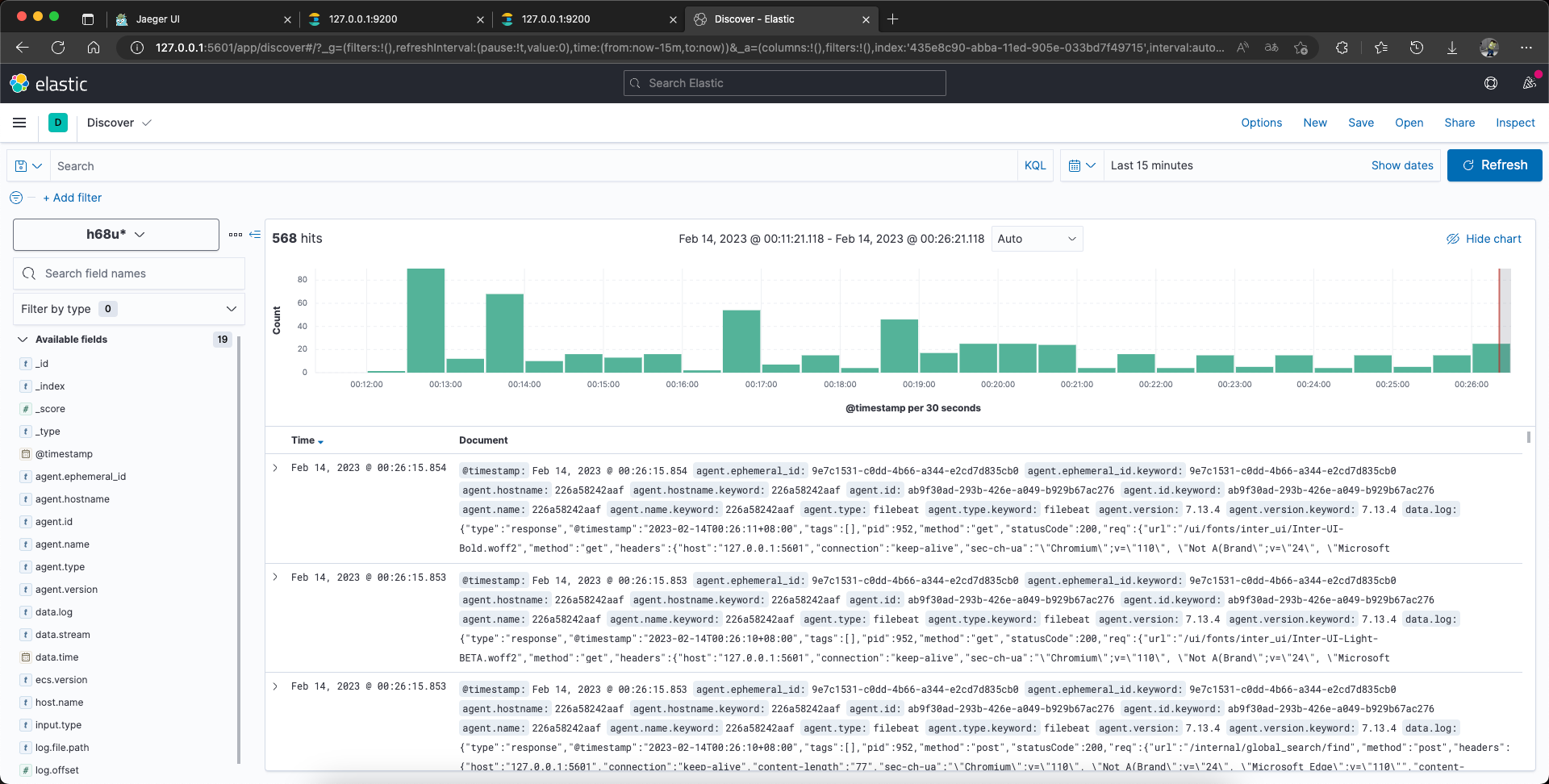This screenshot has width=1549, height=784.
Task: Click the _id field type icon
Action: [x=26, y=364]
